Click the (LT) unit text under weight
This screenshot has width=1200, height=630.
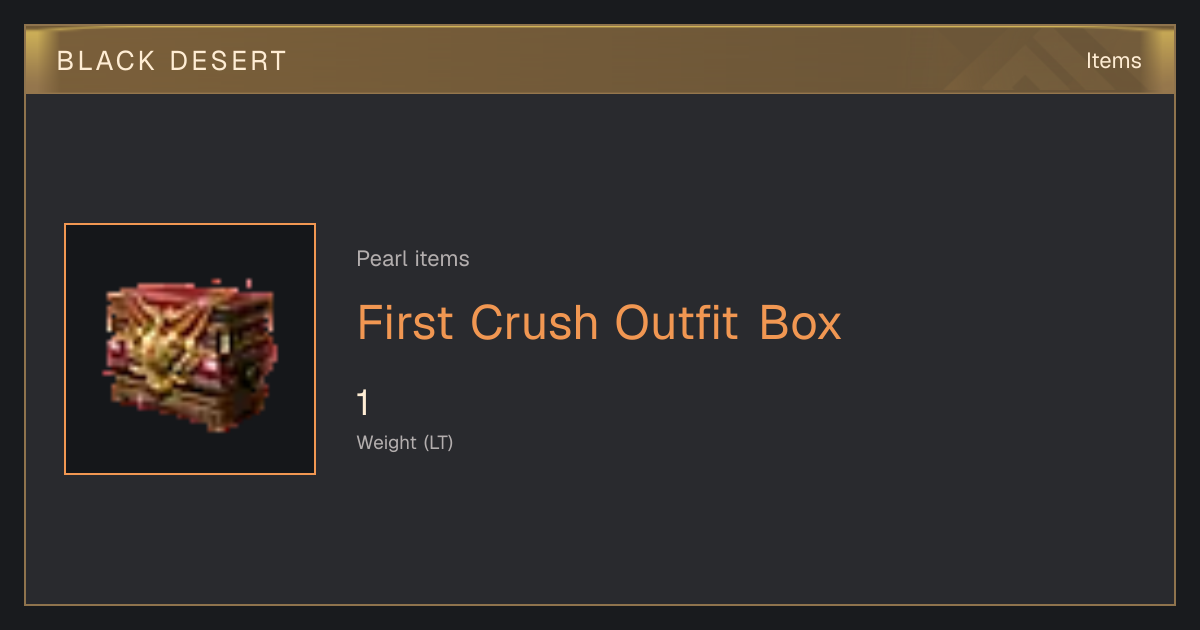[x=438, y=442]
